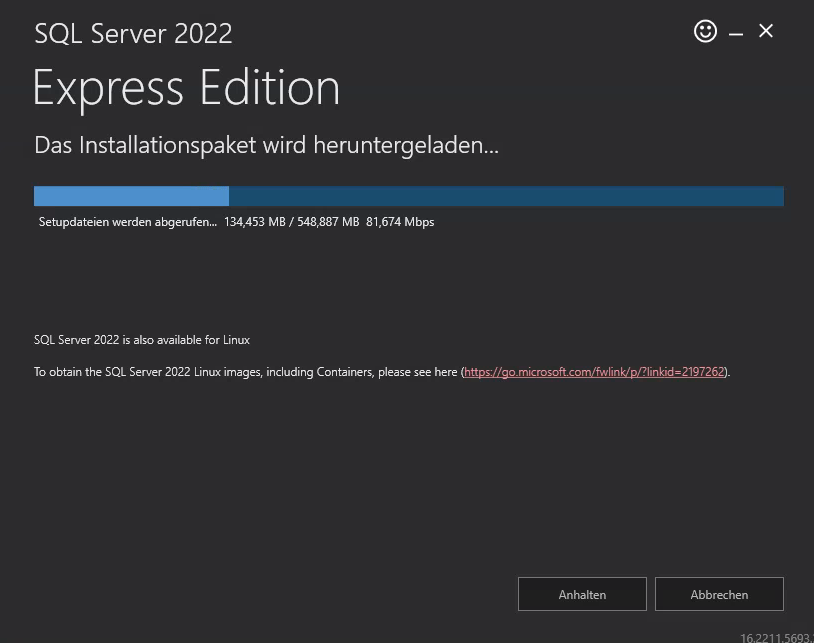This screenshot has width=814, height=643.
Task: Close the SQL Server 2022 installer
Action: click(766, 31)
